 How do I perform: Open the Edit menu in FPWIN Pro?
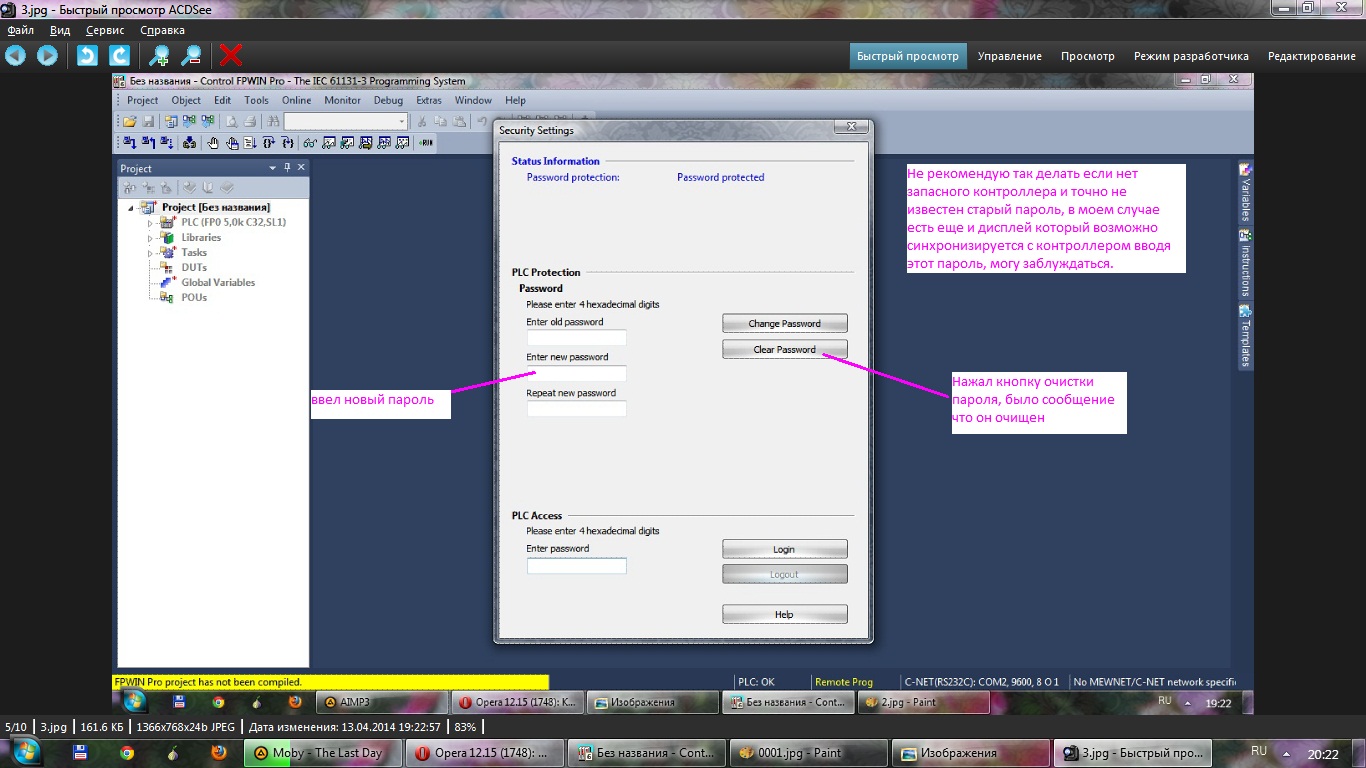coord(222,100)
